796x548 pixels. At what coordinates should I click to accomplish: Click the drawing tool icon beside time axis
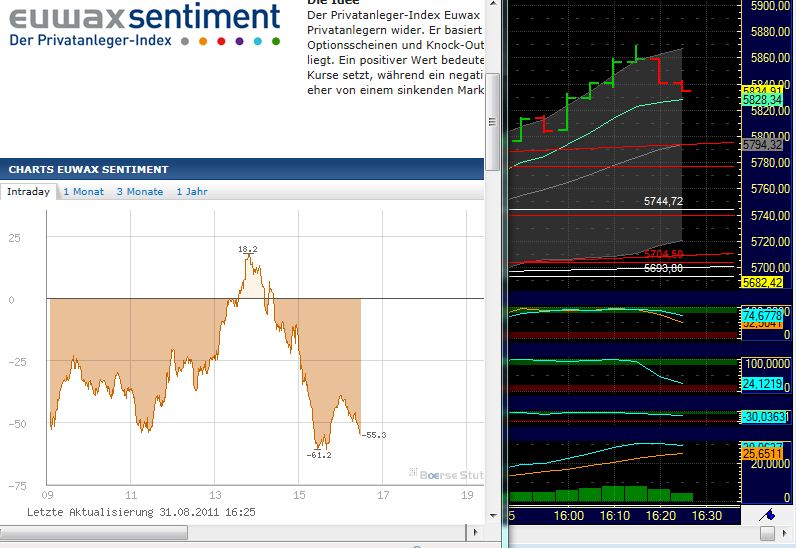767,515
